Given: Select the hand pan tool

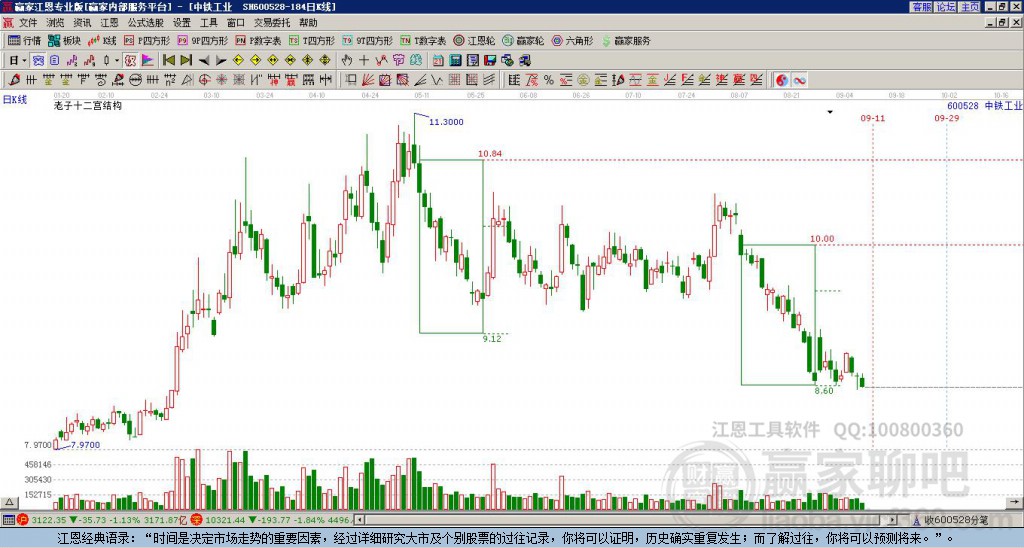Looking at the screenshot, I should pyautogui.click(x=347, y=61).
